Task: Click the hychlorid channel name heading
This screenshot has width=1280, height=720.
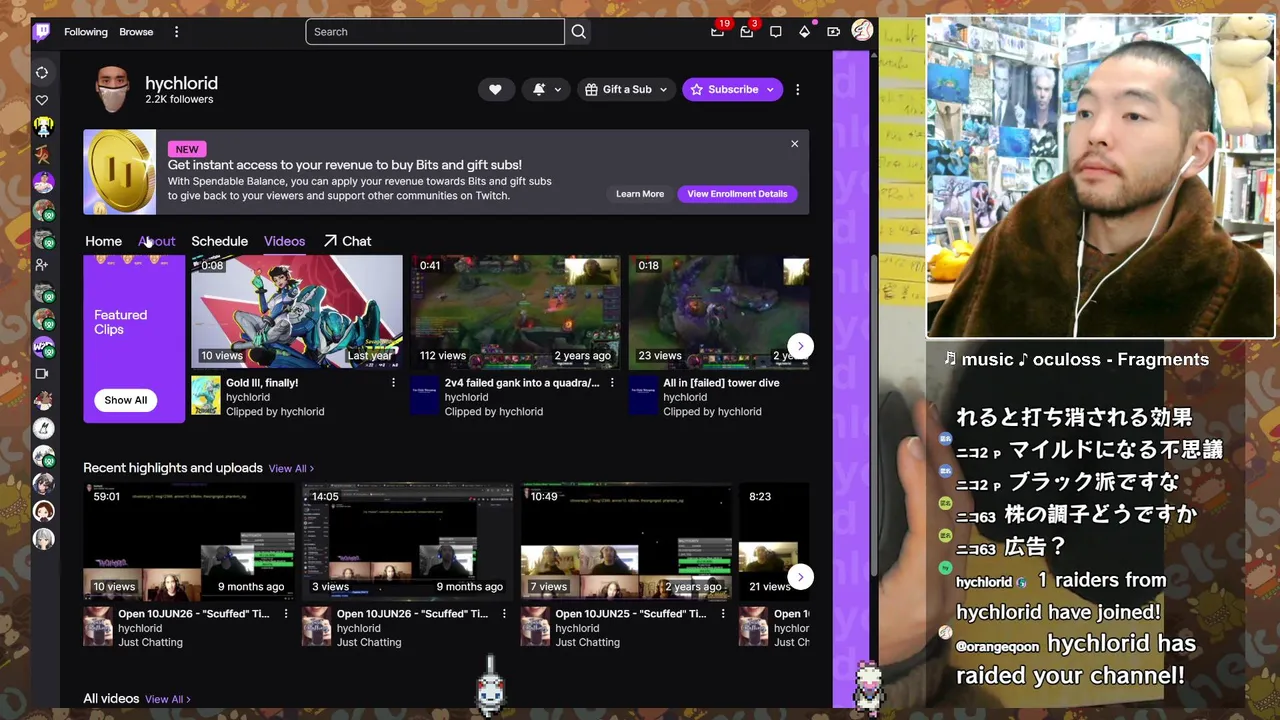Action: pos(181,84)
